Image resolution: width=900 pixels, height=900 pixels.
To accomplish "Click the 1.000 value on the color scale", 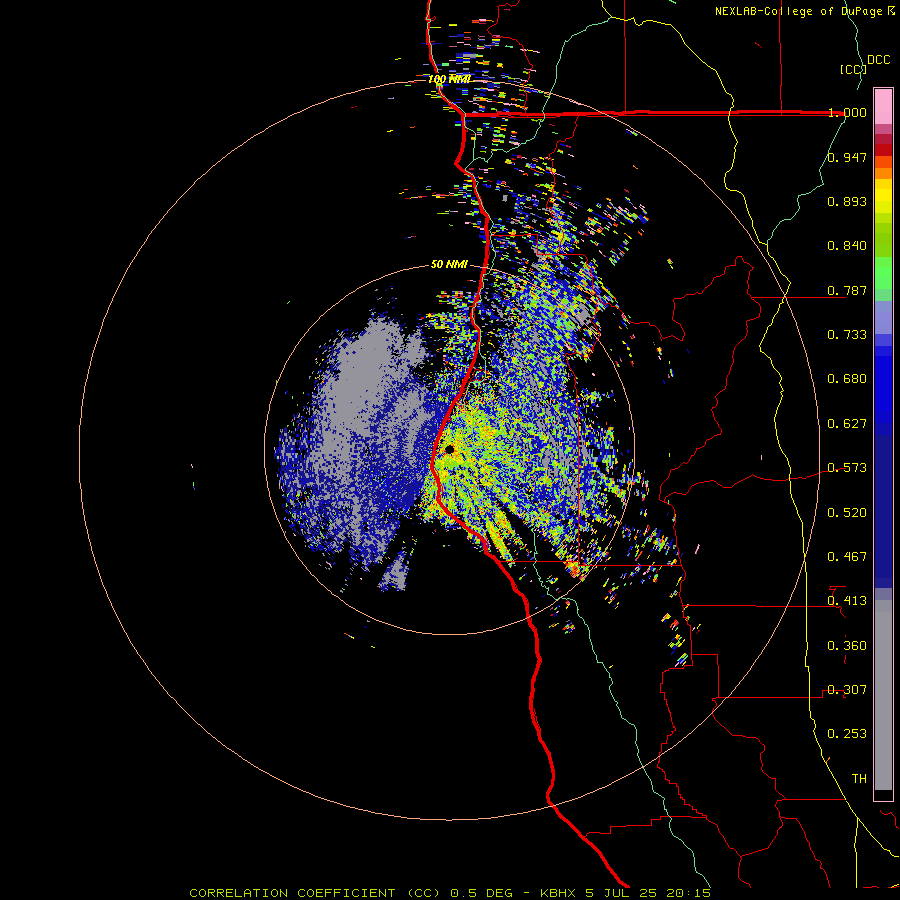I will (x=847, y=112).
